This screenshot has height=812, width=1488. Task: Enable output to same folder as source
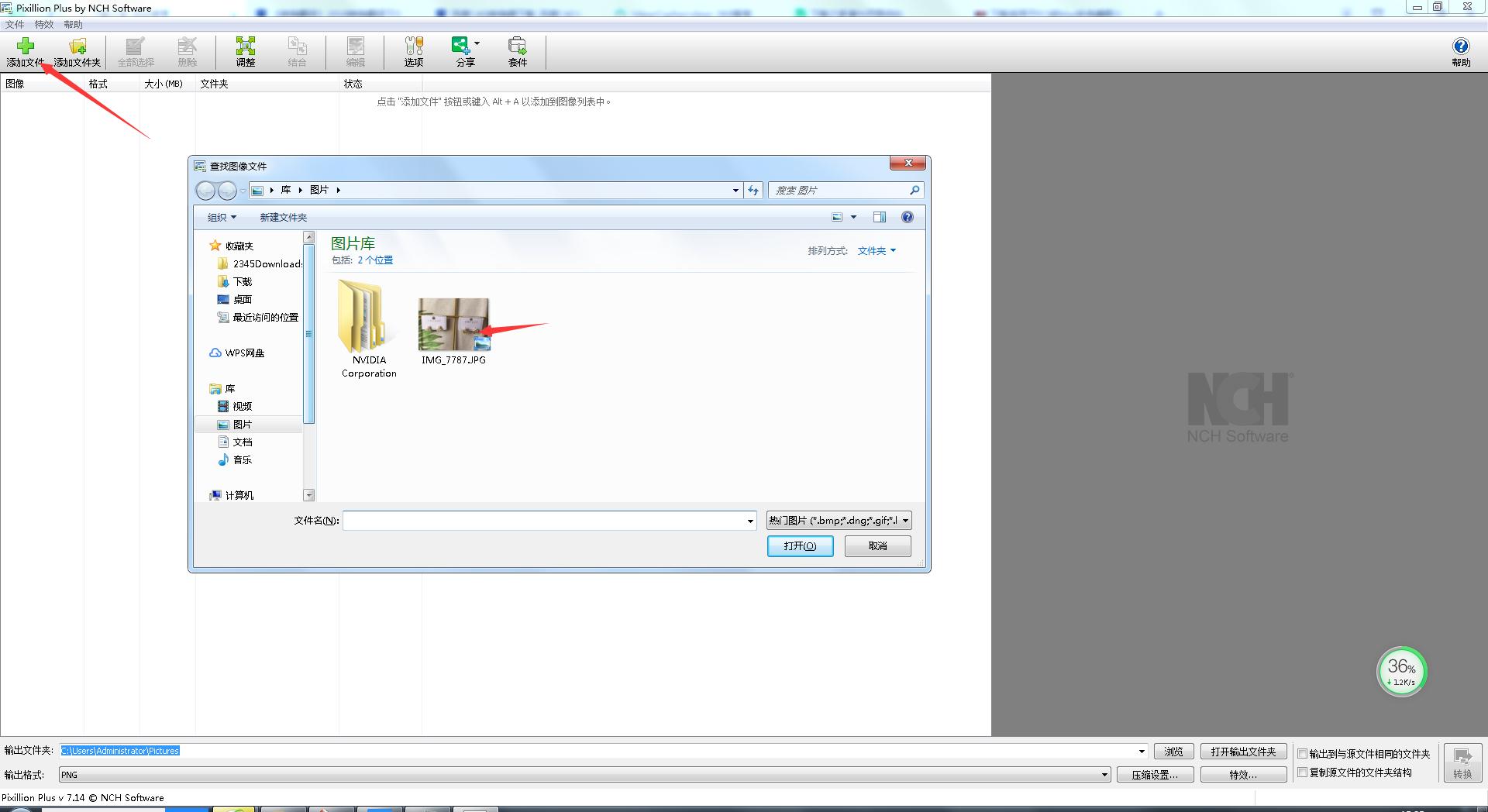(x=1303, y=754)
